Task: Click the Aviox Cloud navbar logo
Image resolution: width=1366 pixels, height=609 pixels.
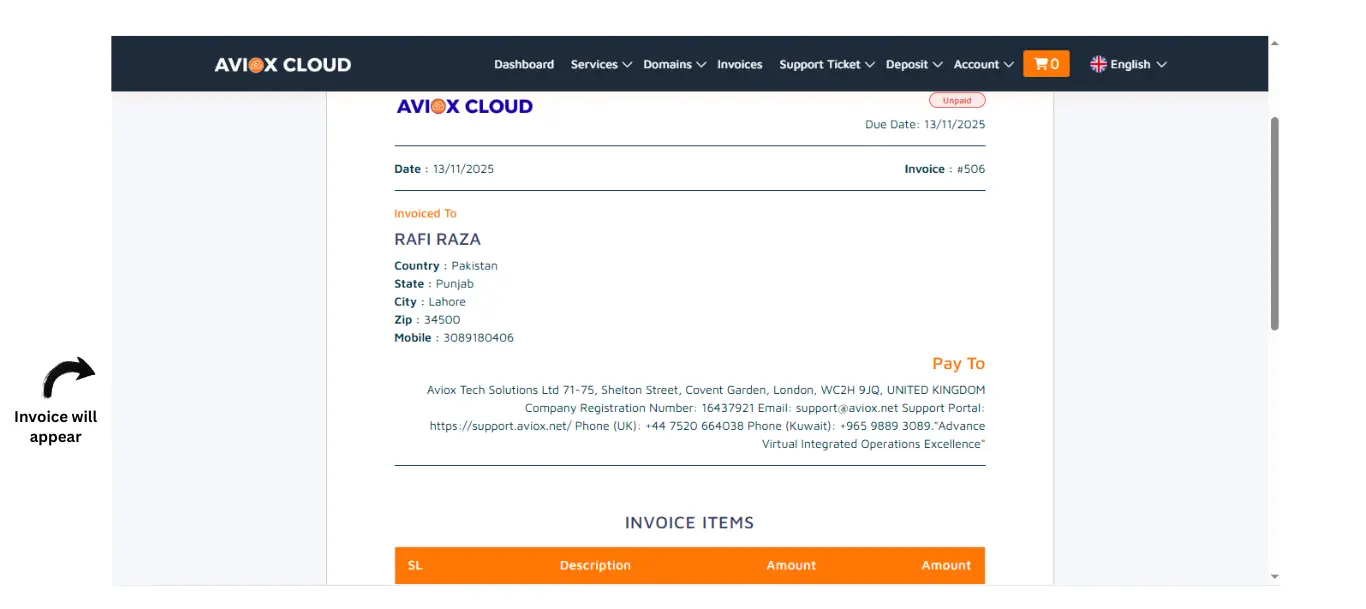Action: point(283,65)
